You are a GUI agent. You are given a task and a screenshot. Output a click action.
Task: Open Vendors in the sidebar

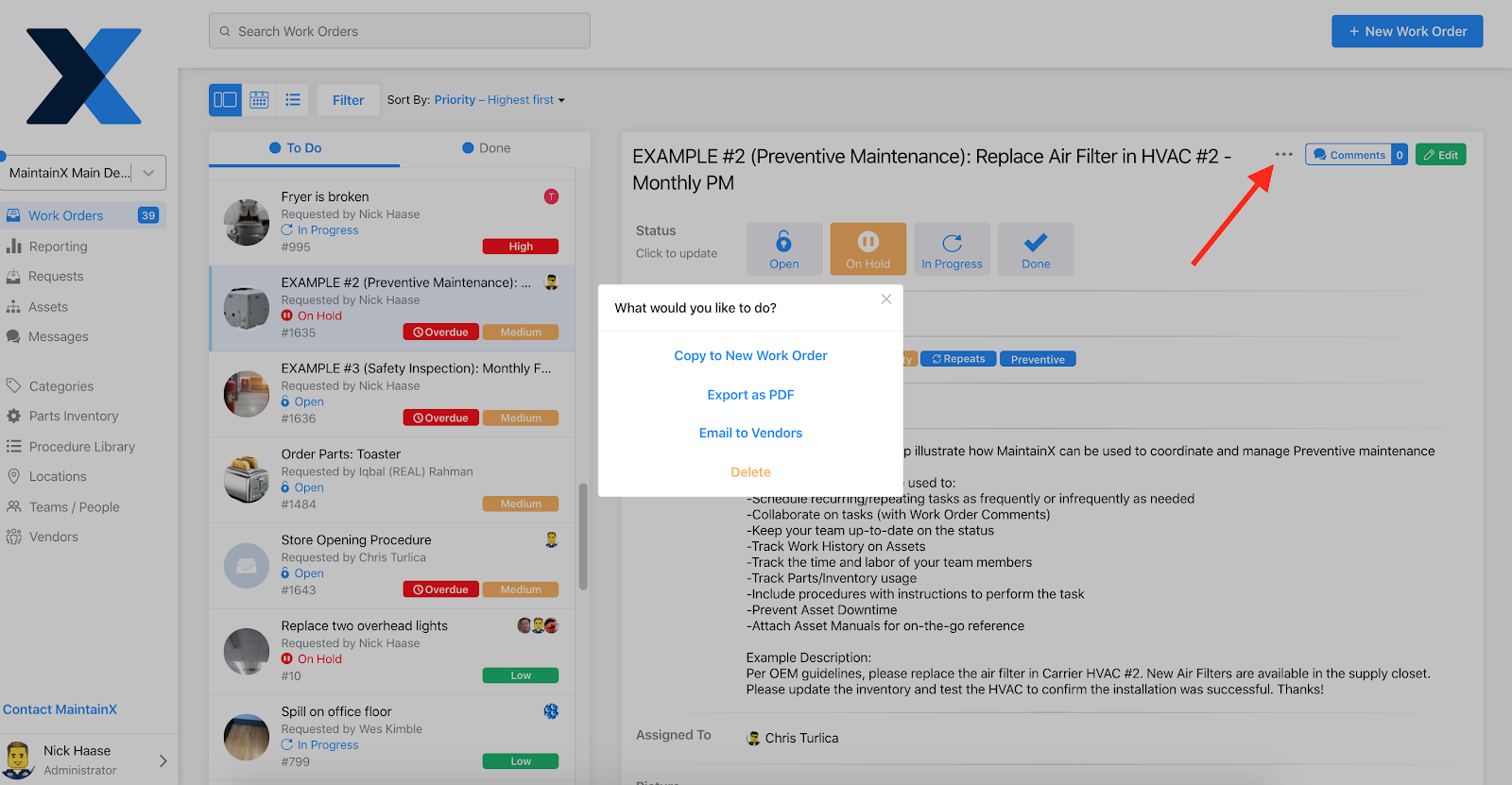click(x=53, y=538)
